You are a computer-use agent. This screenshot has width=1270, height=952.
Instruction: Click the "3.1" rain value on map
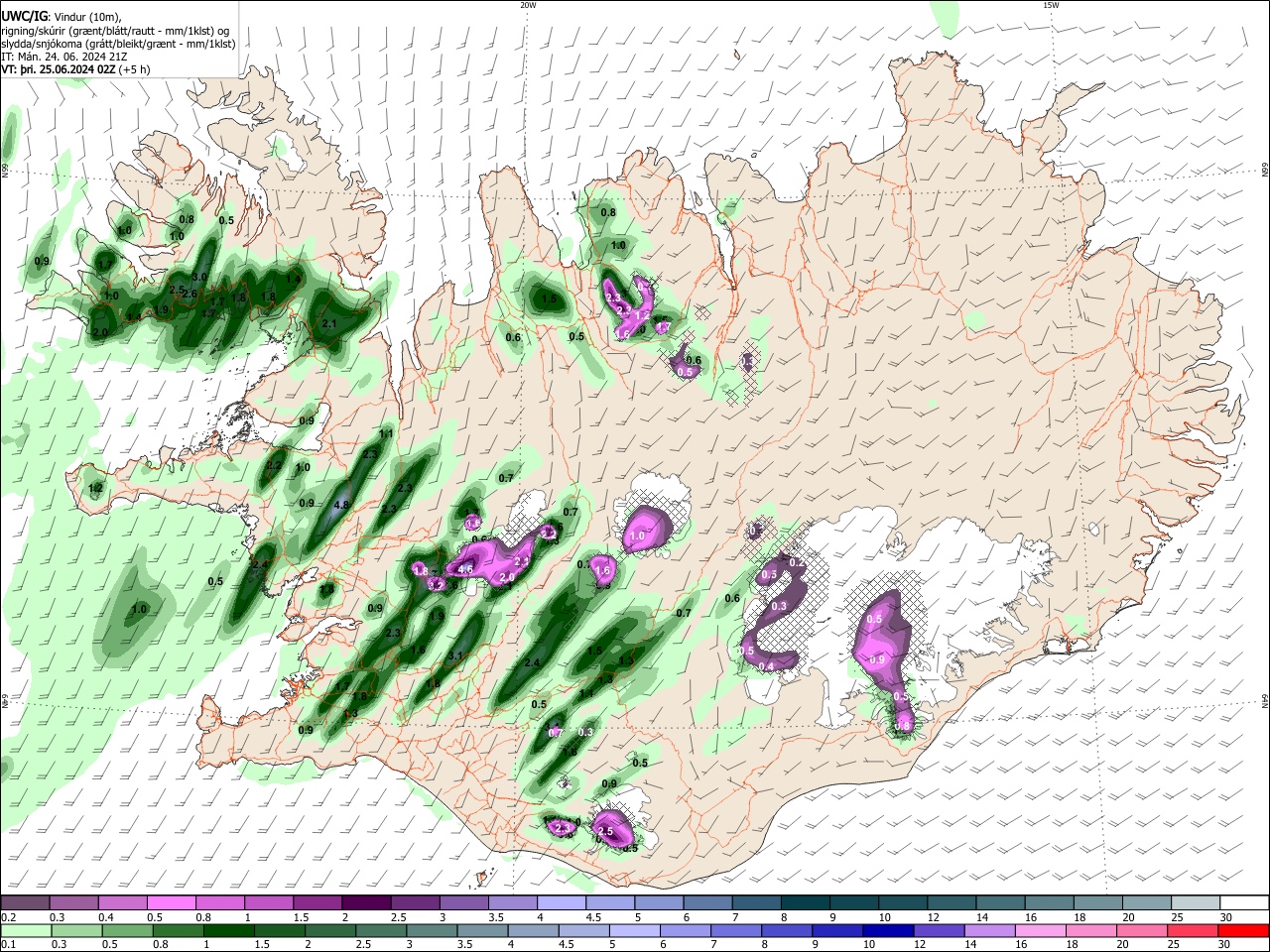(x=455, y=656)
